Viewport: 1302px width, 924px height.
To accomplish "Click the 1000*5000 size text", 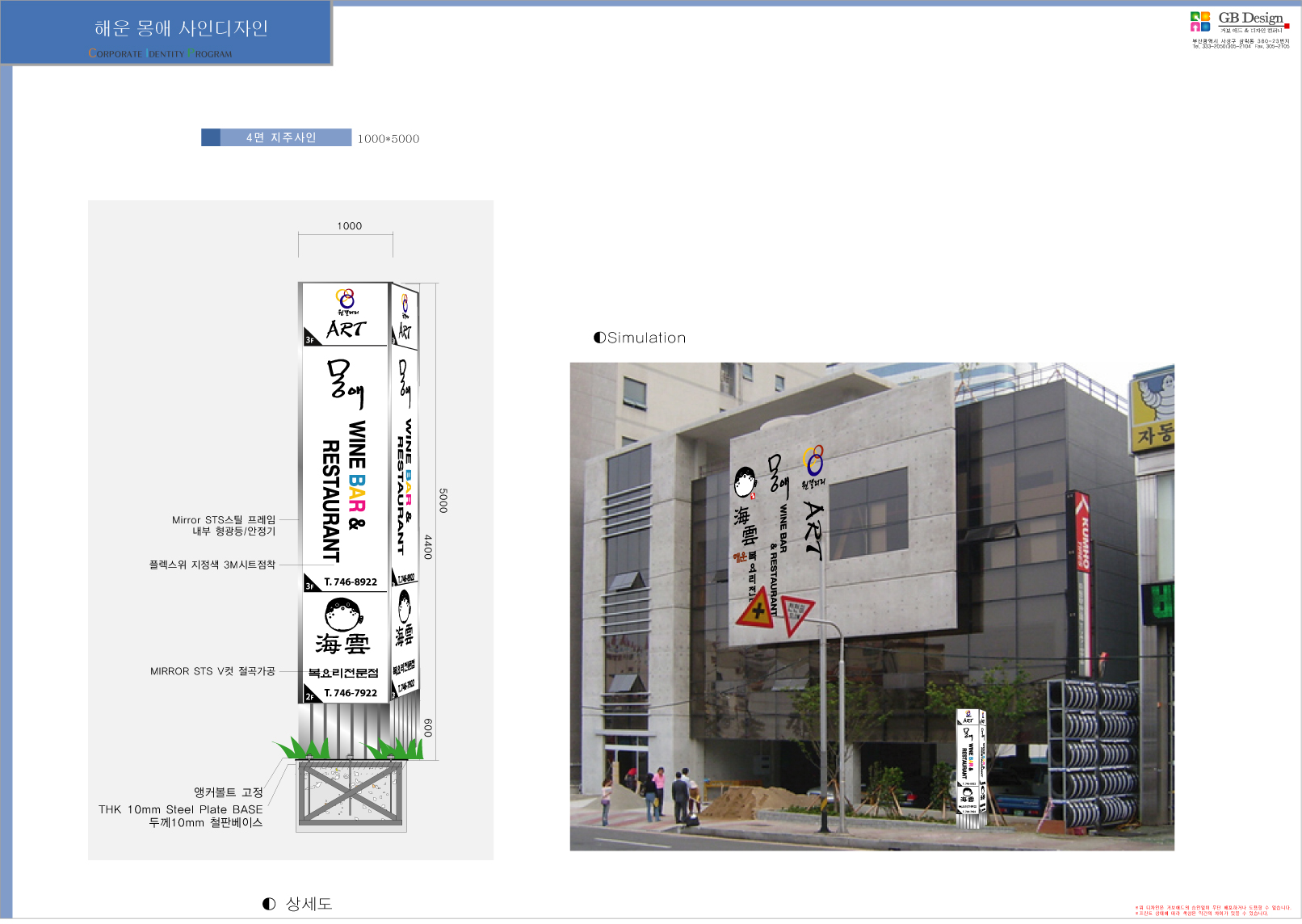I will tap(388, 139).
